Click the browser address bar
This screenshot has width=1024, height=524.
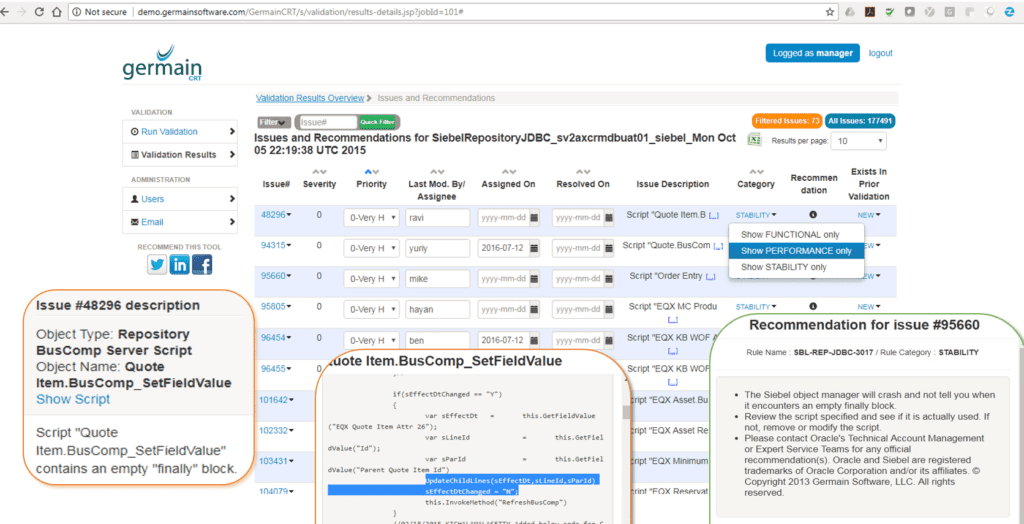[451, 12]
